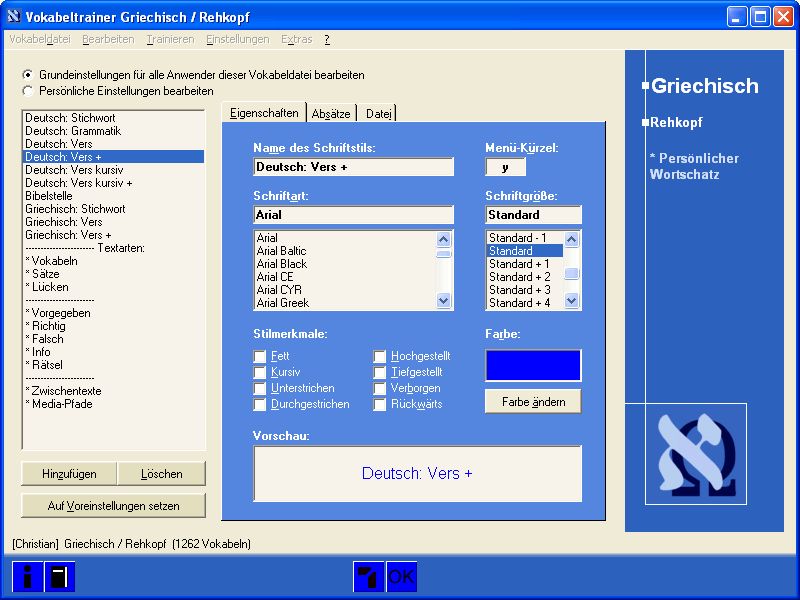Open the Vokabeldatei menu

coord(40,39)
